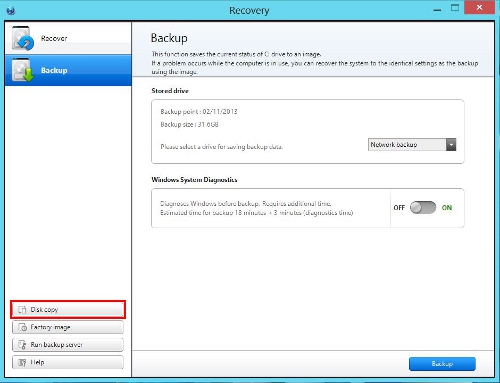The width and height of the screenshot is (500, 383).
Task: Open the Recover section in sidebar
Action: tap(68, 38)
